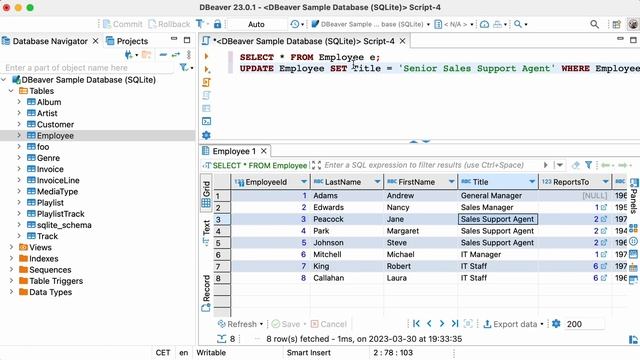
Task: Click the EmployeeId column header
Action: [x=270, y=182]
